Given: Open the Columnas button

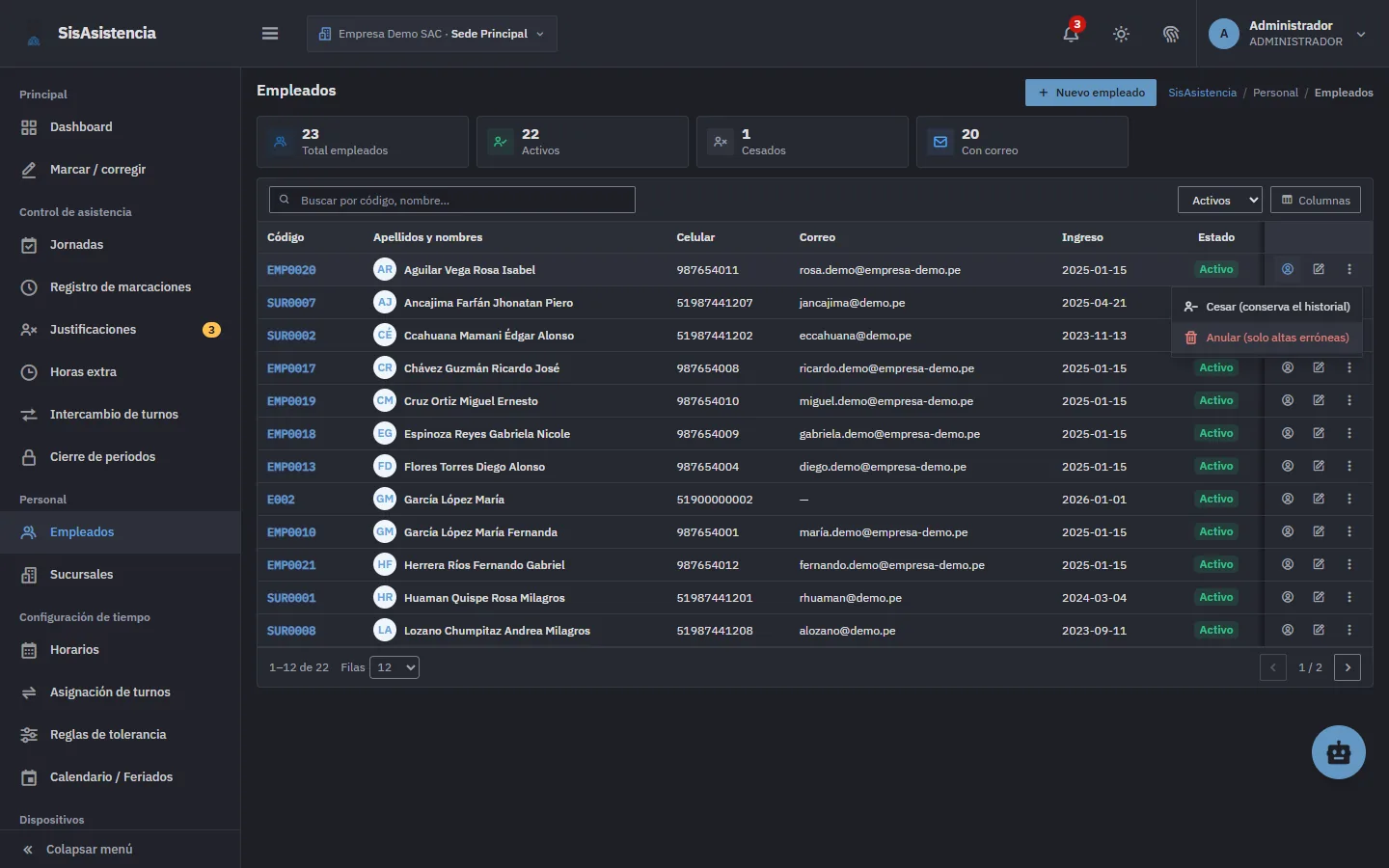Looking at the screenshot, I should point(1316,200).
